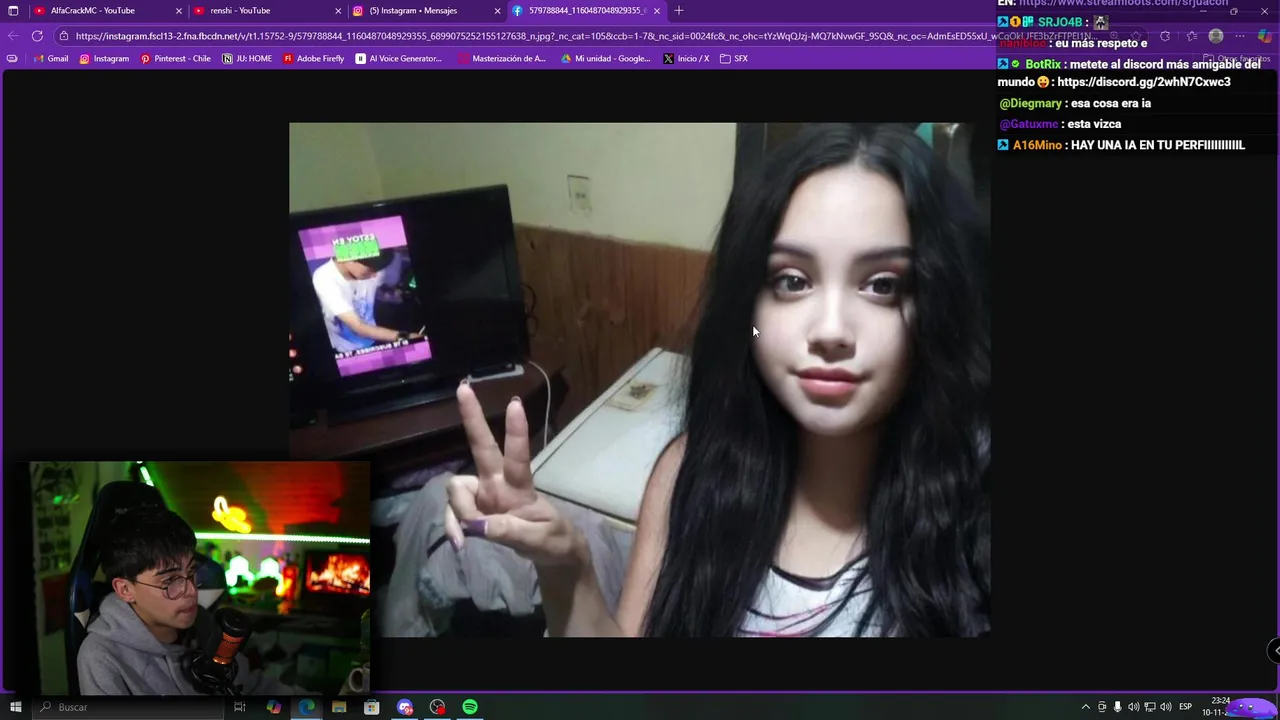Open Microsoft Edge taskbar icon
The width and height of the screenshot is (1280, 720).
[x=306, y=707]
